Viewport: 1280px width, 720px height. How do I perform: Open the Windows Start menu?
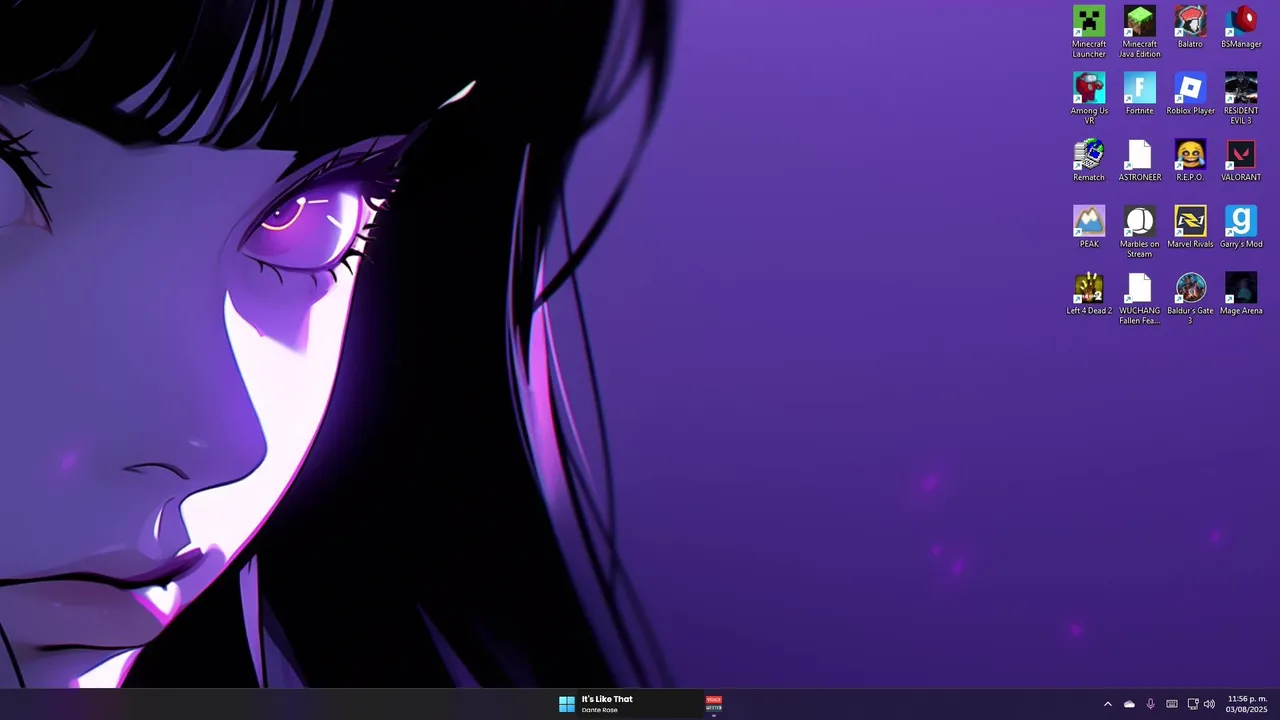567,704
